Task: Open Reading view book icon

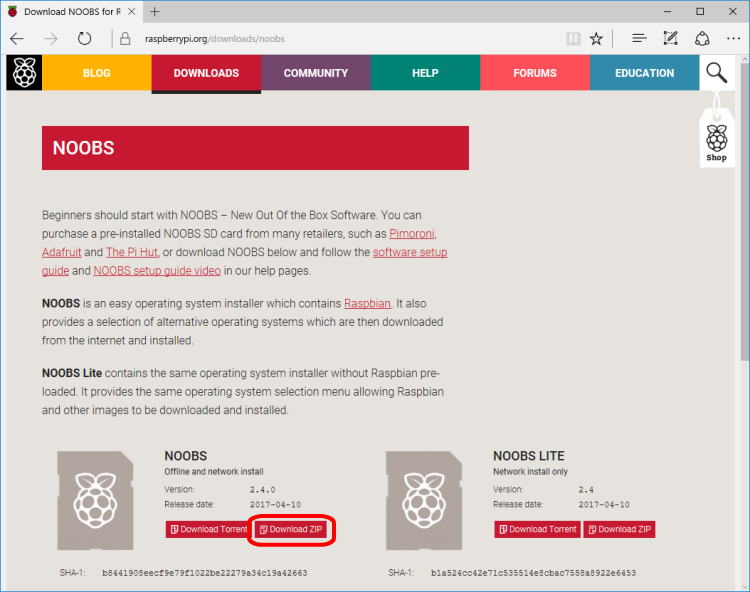Action: (x=573, y=39)
